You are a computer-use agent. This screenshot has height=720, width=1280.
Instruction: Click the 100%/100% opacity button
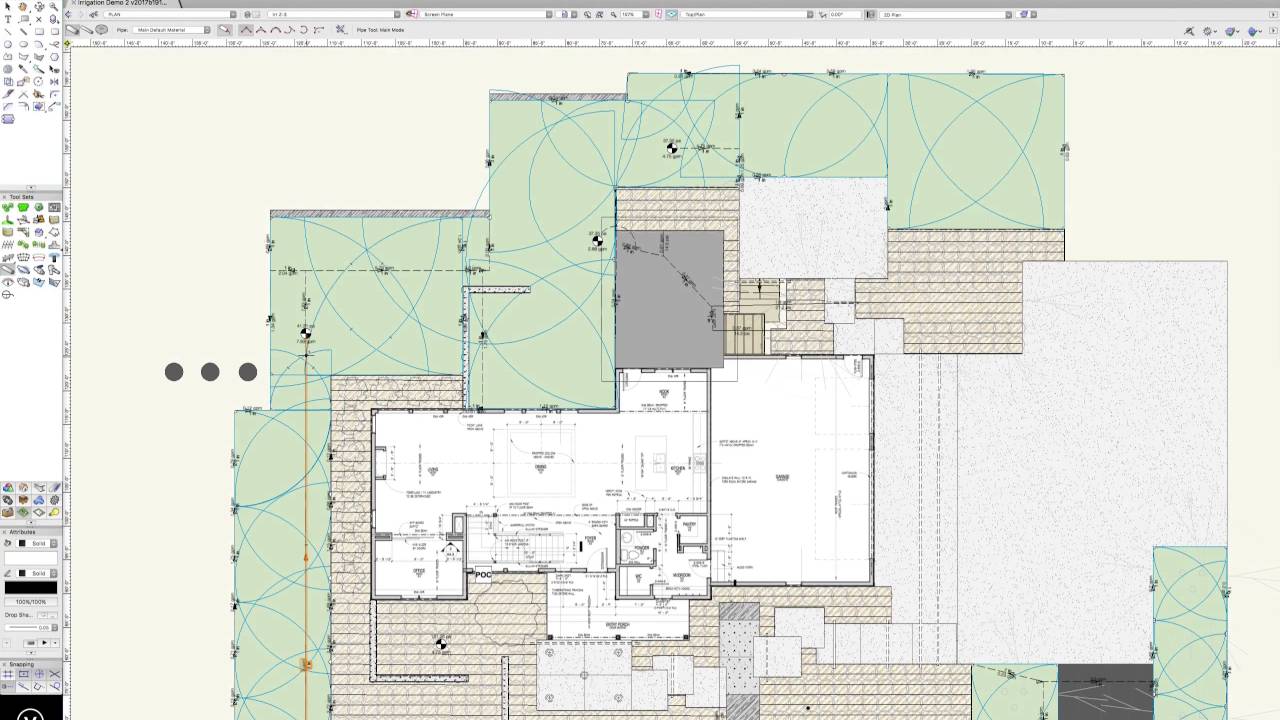pos(31,601)
